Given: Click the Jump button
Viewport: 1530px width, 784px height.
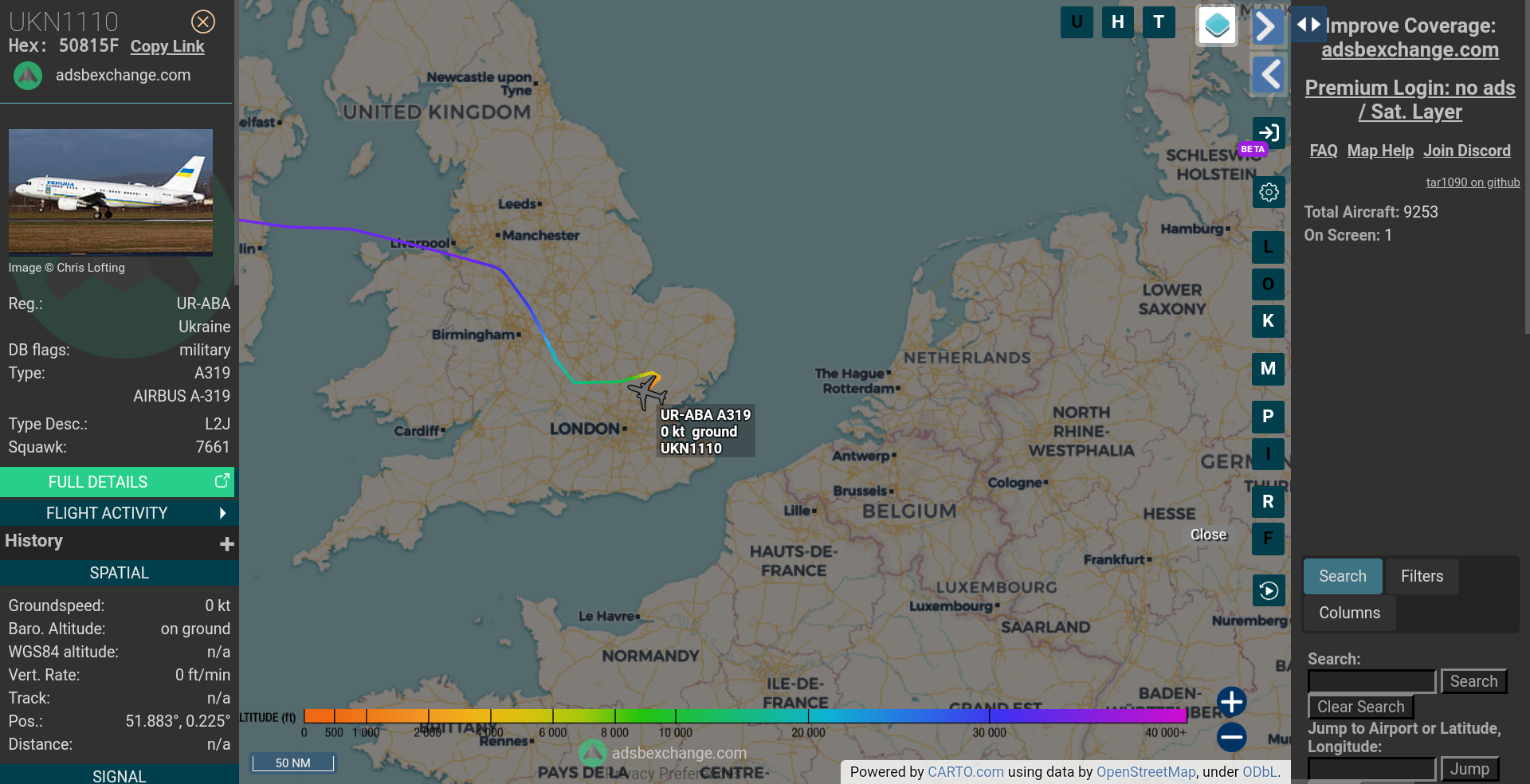Looking at the screenshot, I should coord(1469,769).
